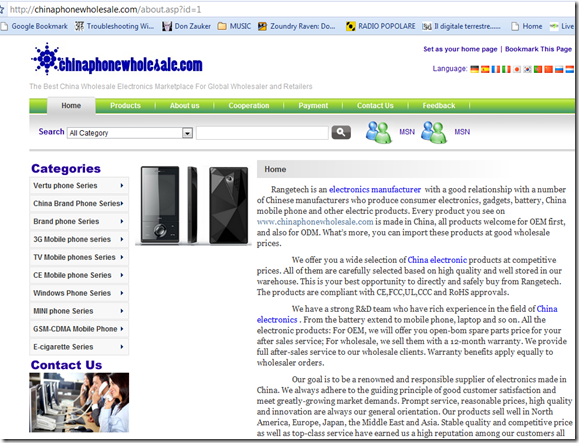Screen dimensions: 579x443
Task: Open the Zoundry Raven bookmark
Action: click(297, 26)
